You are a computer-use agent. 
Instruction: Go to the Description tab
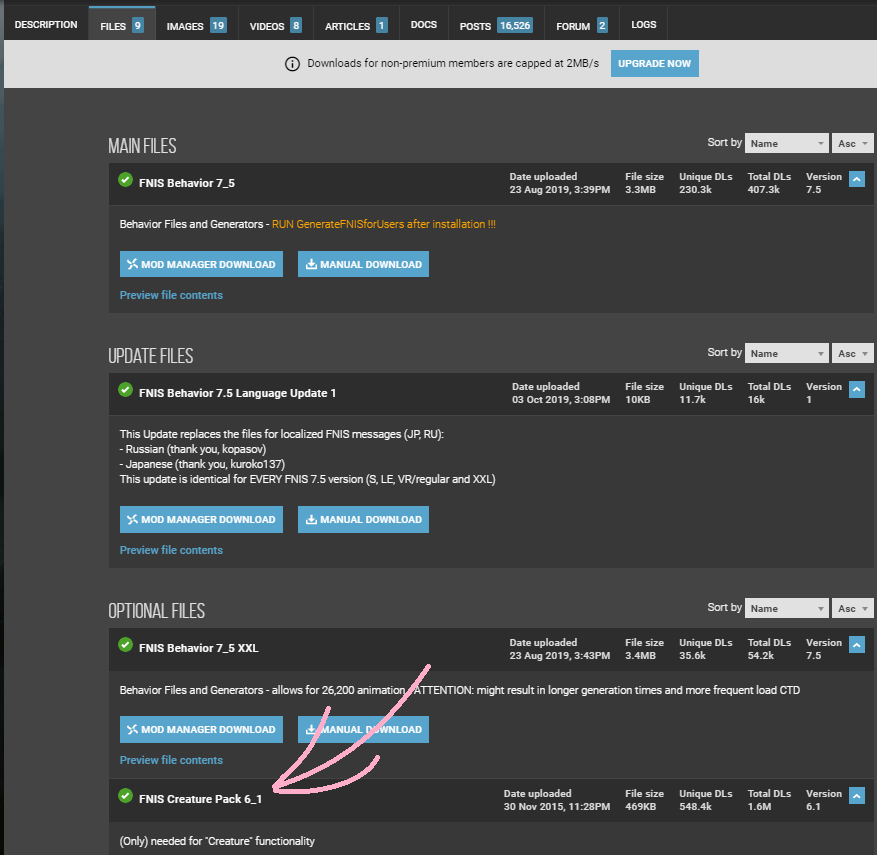pyautogui.click(x=46, y=24)
